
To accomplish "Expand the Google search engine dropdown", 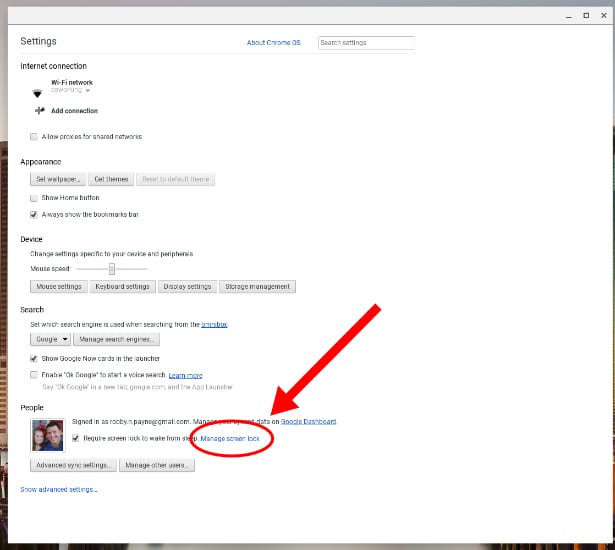I will (50, 339).
